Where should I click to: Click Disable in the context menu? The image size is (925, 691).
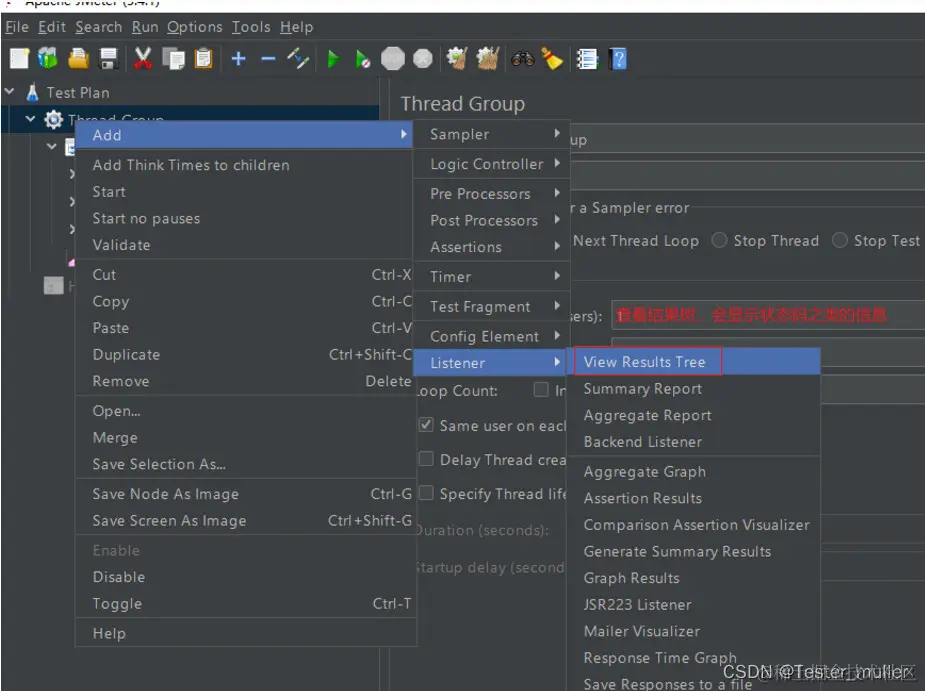[x=245, y=577]
